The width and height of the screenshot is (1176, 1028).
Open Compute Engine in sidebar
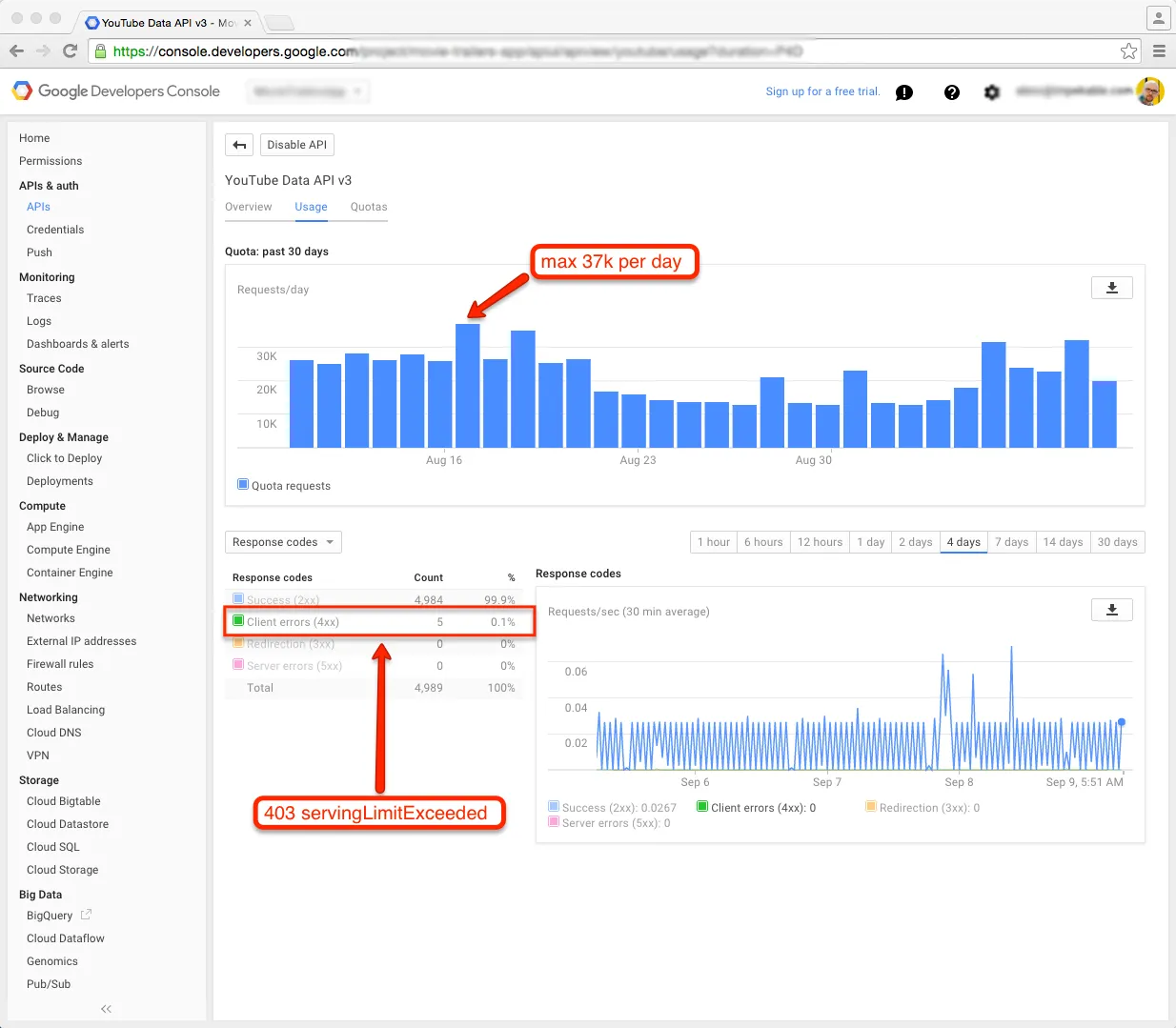69,550
